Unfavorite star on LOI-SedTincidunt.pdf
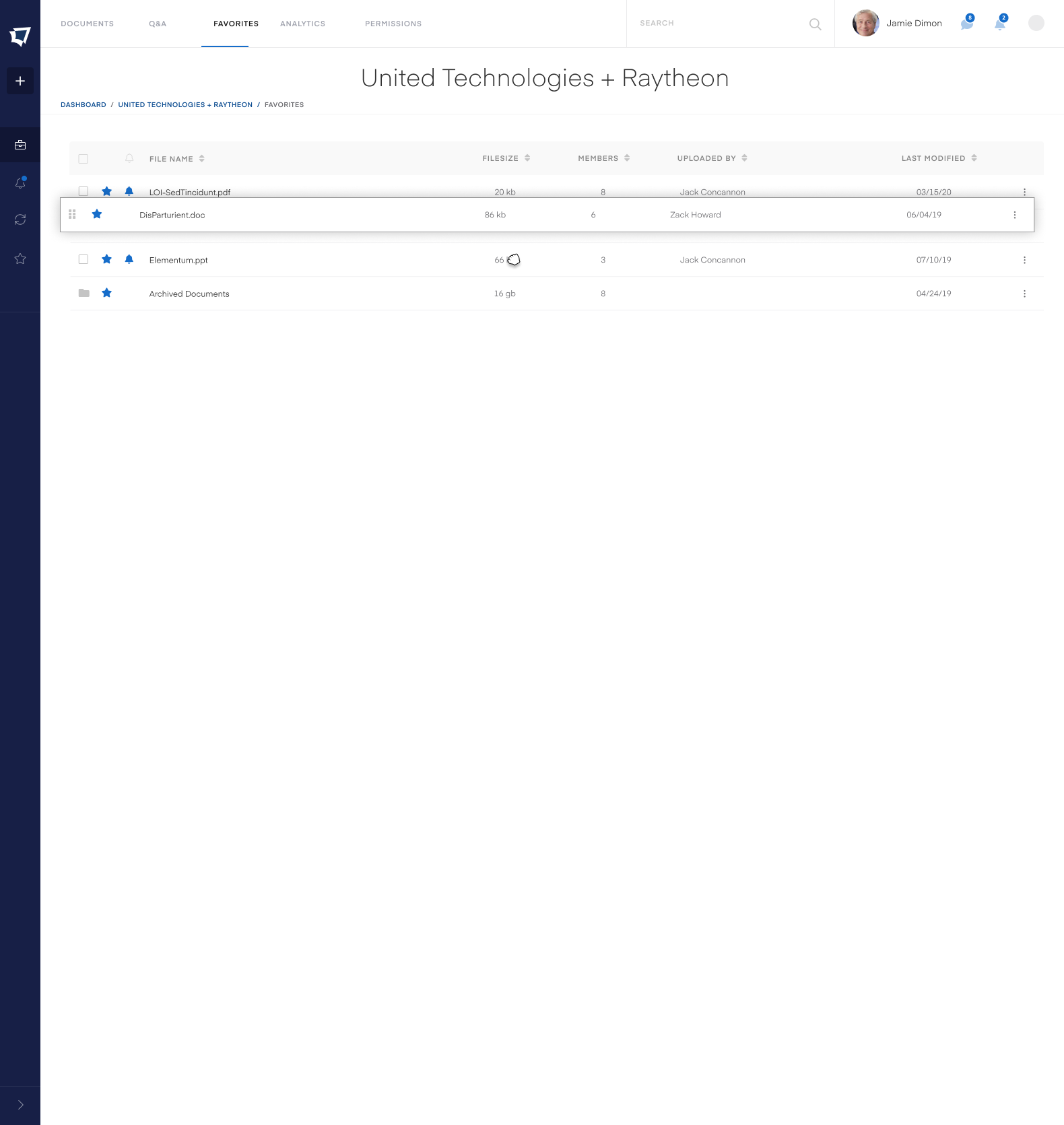This screenshot has height=1125, width=1064. pyautogui.click(x=106, y=191)
